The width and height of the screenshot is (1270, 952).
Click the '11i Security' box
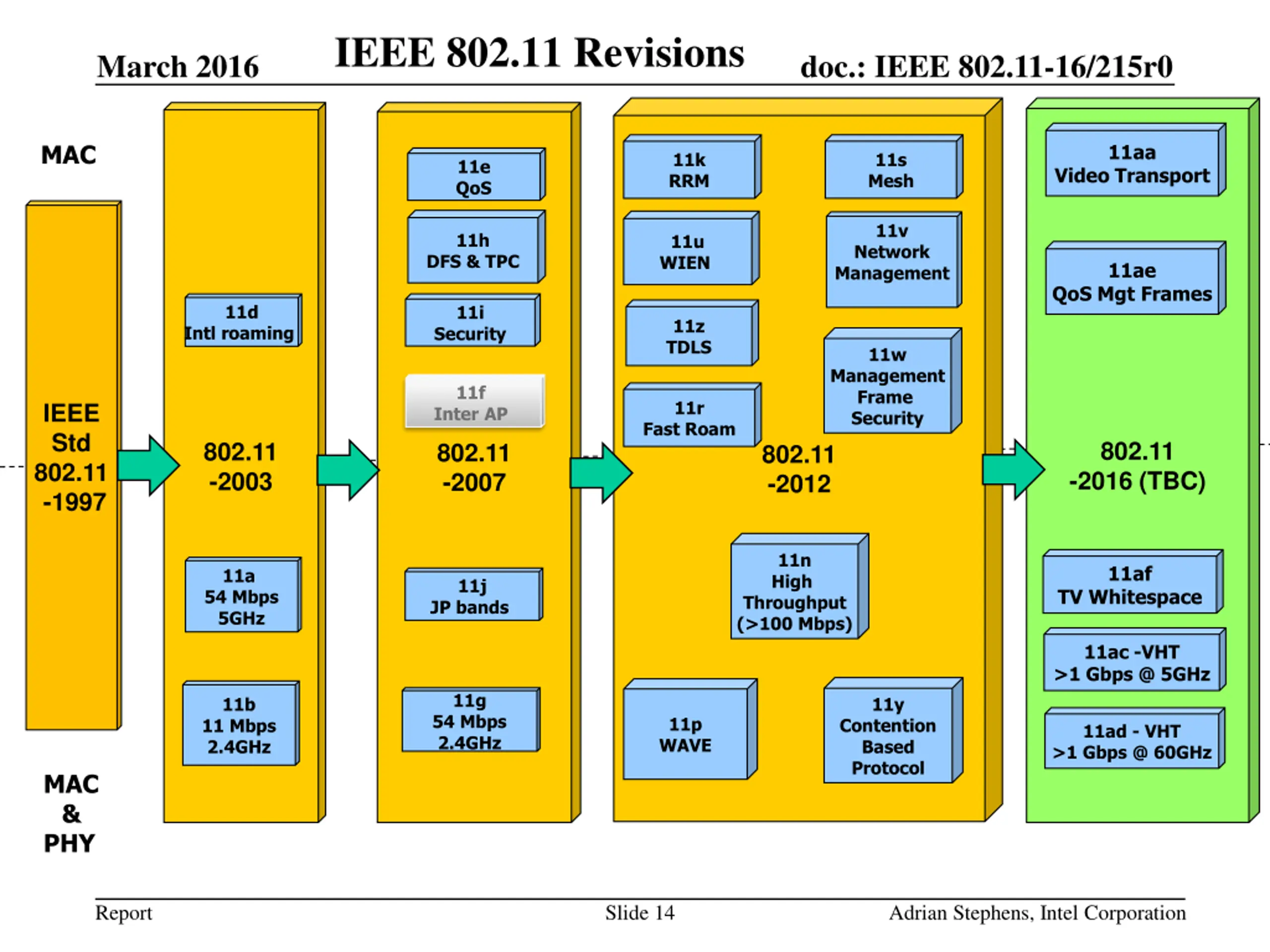click(x=472, y=321)
